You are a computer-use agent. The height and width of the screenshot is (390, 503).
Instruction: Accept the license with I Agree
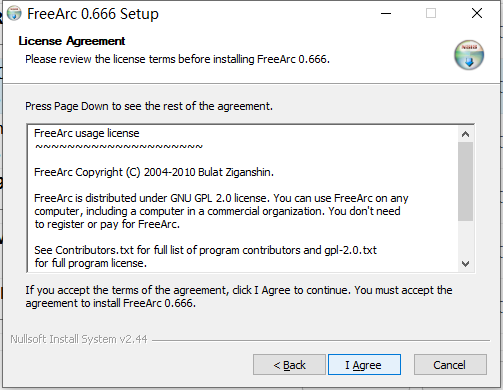(364, 365)
